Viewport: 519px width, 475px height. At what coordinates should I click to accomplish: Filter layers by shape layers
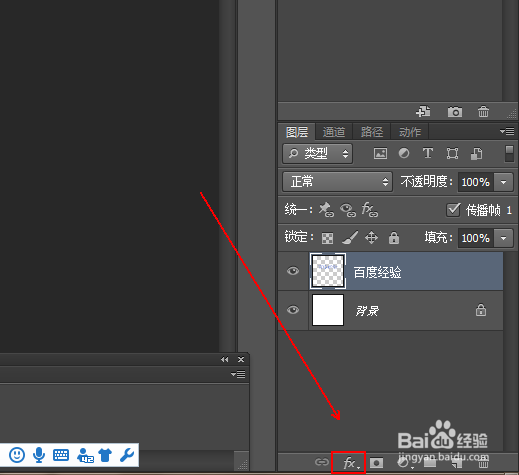click(x=452, y=154)
